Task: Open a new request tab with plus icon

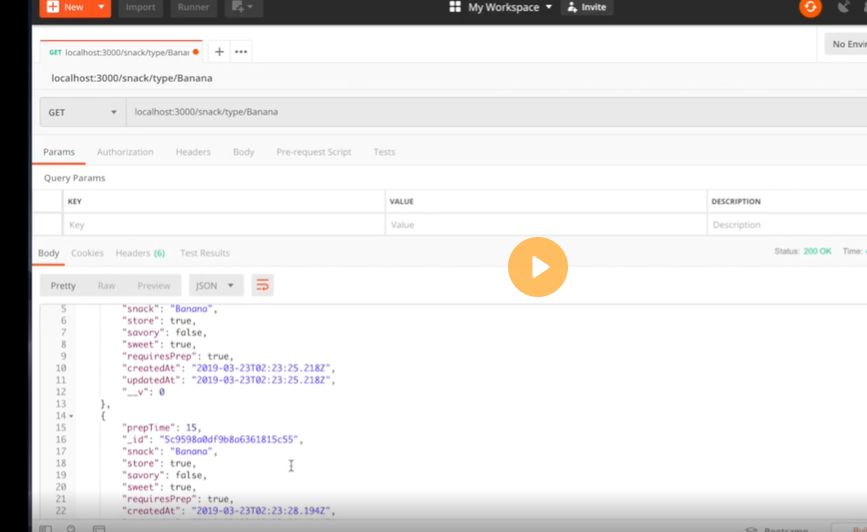Action: coord(219,52)
